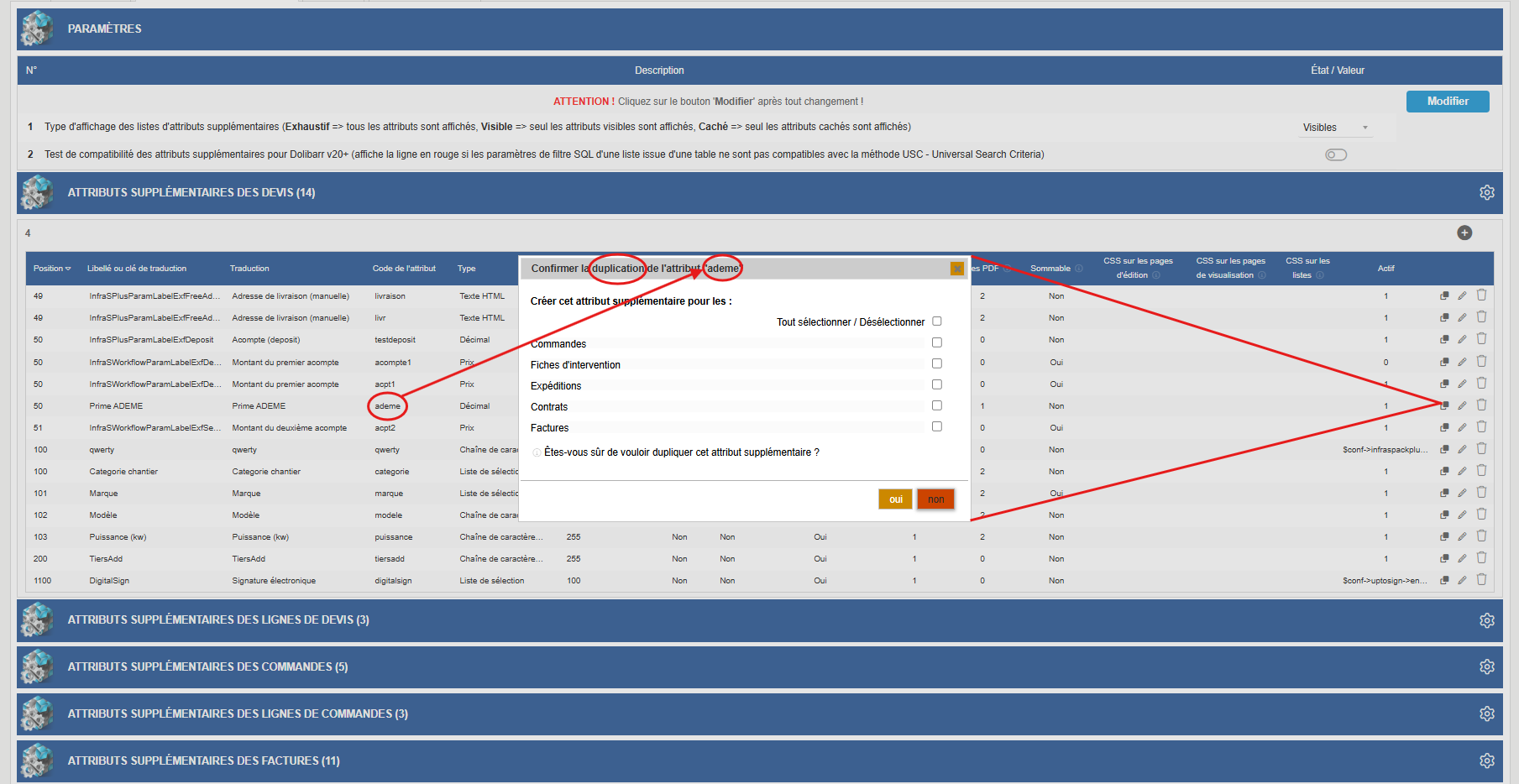Delete the 'livr' attribute row
Viewport: 1519px width, 784px height.
tap(1481, 316)
